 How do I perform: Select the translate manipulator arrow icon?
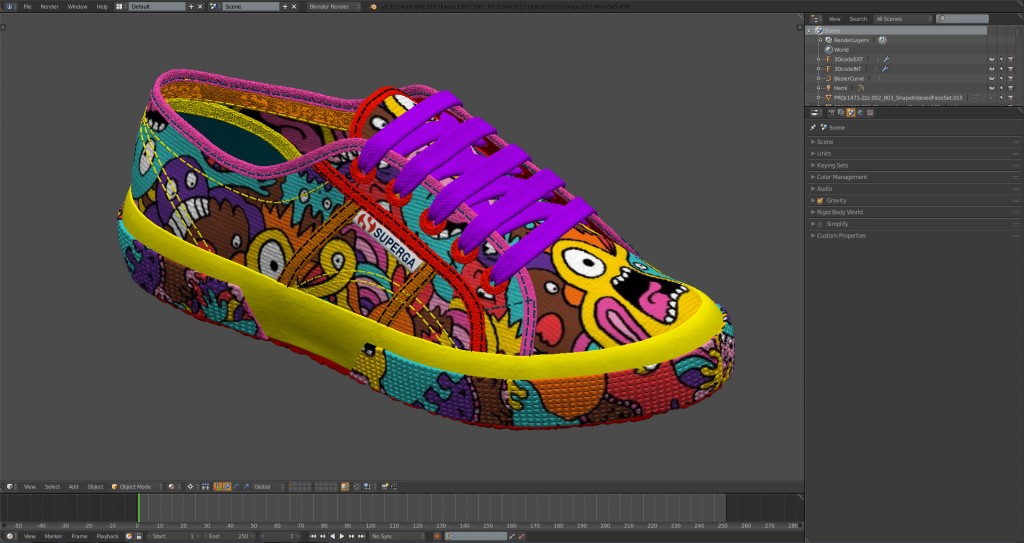tap(227, 487)
